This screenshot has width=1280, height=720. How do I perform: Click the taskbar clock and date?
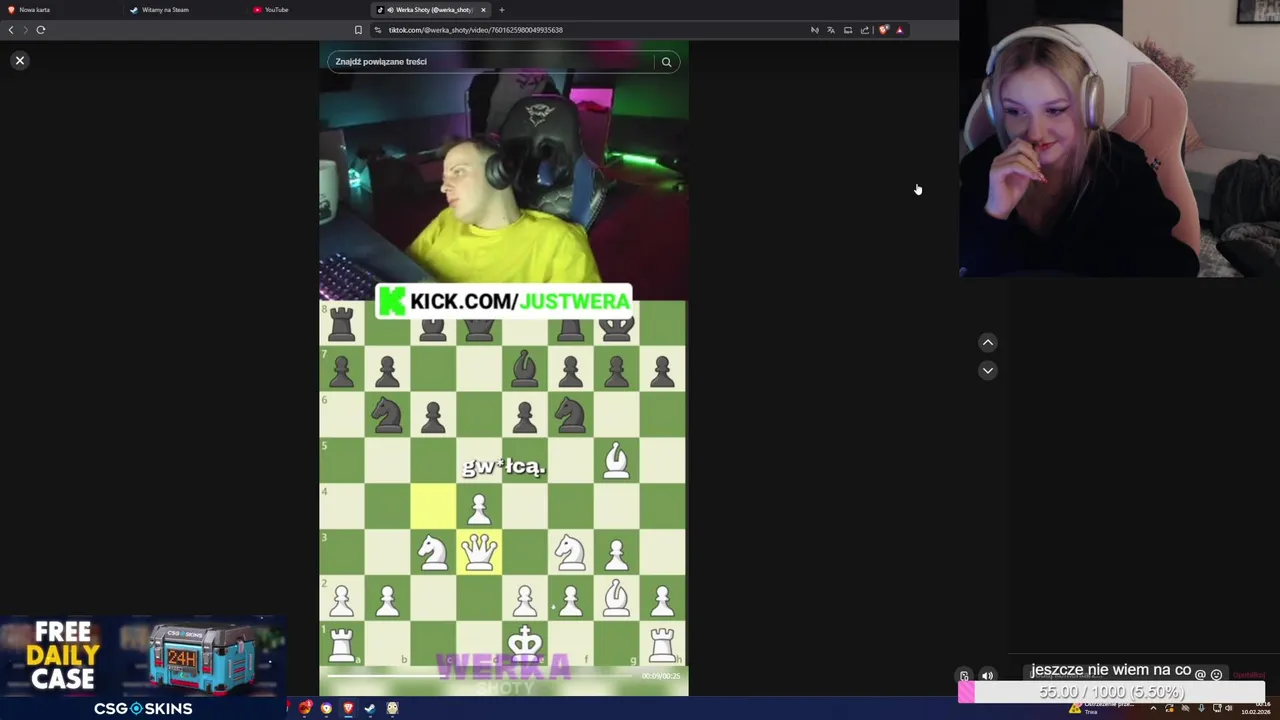(1256, 708)
